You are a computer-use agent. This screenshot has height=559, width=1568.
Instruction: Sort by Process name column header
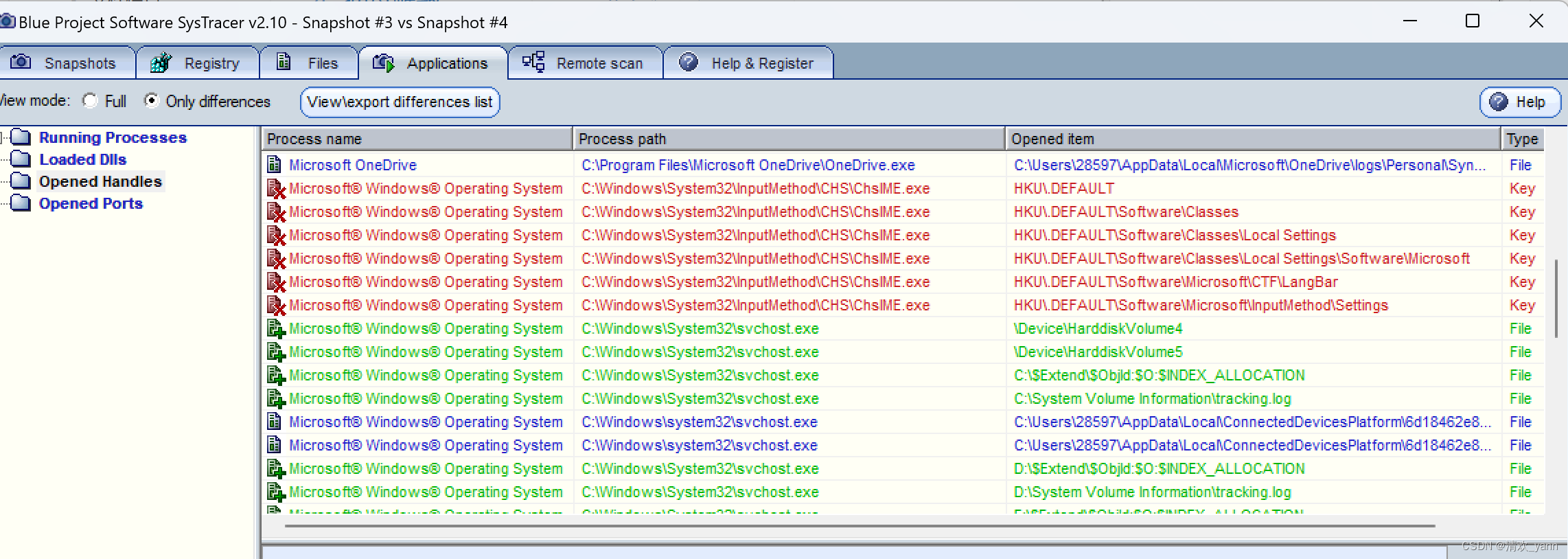coord(417,139)
